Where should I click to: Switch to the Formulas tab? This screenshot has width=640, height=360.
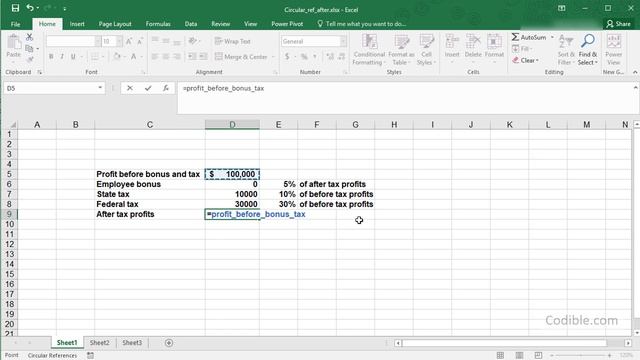coord(158,24)
